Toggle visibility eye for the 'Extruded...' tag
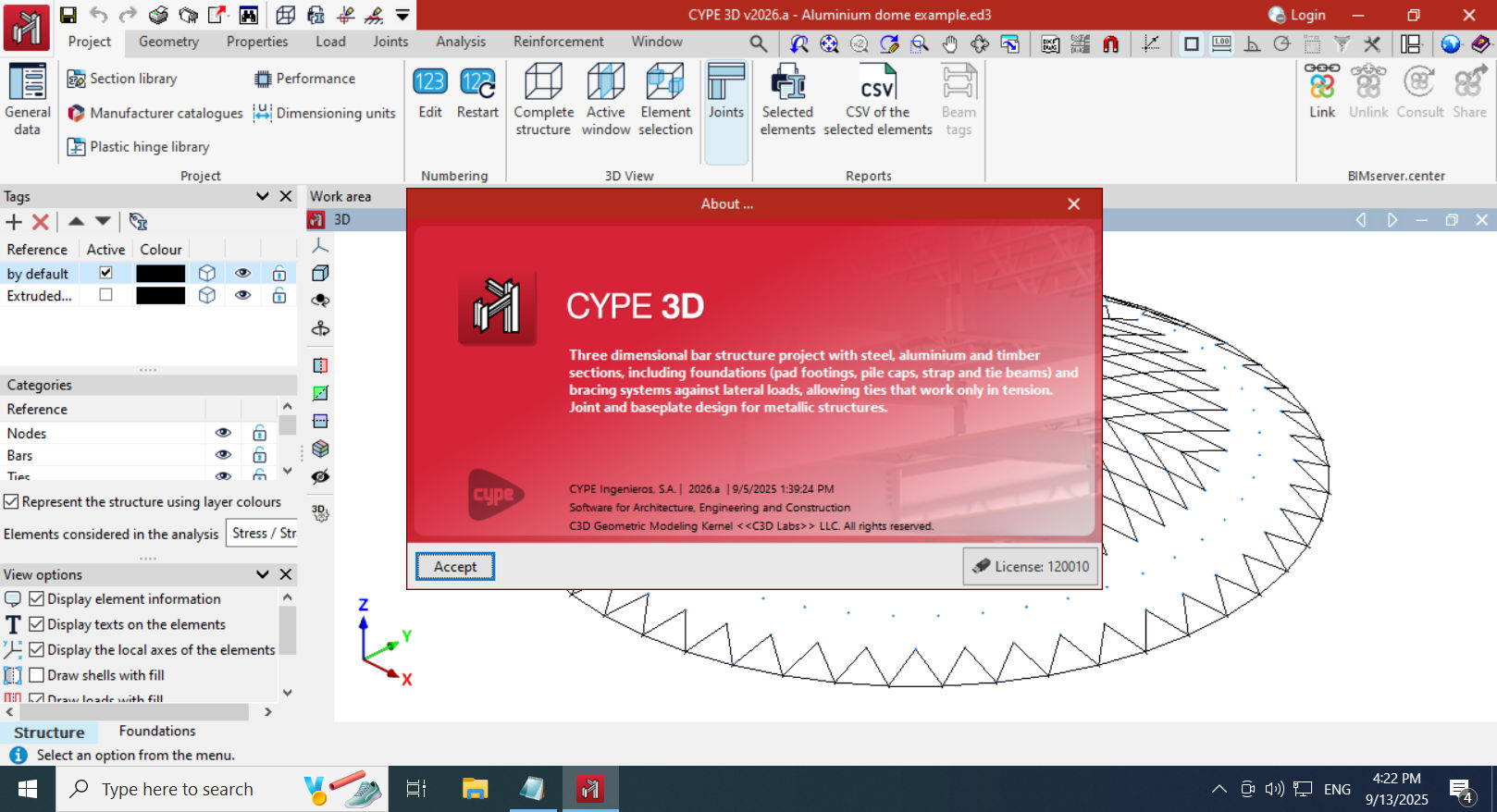 coord(242,295)
